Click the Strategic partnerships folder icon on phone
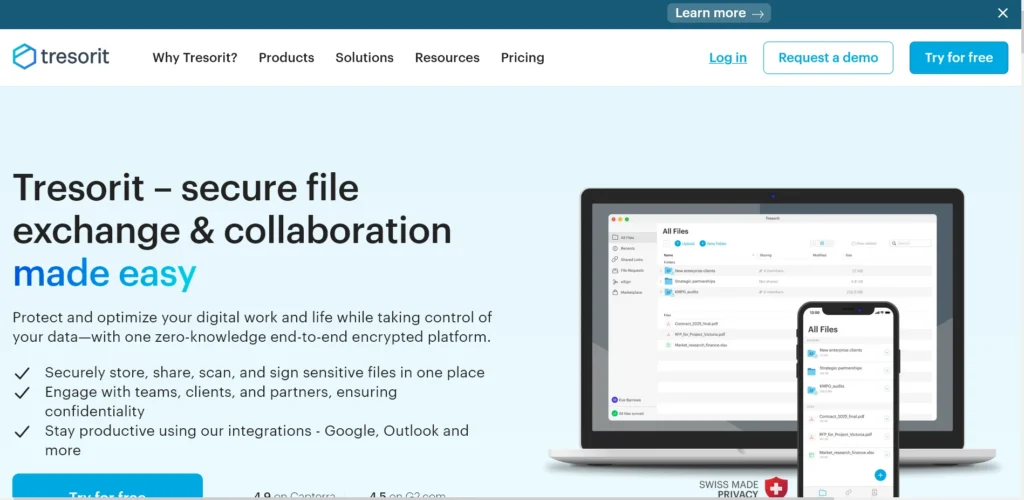The width and height of the screenshot is (1024, 500). point(811,372)
